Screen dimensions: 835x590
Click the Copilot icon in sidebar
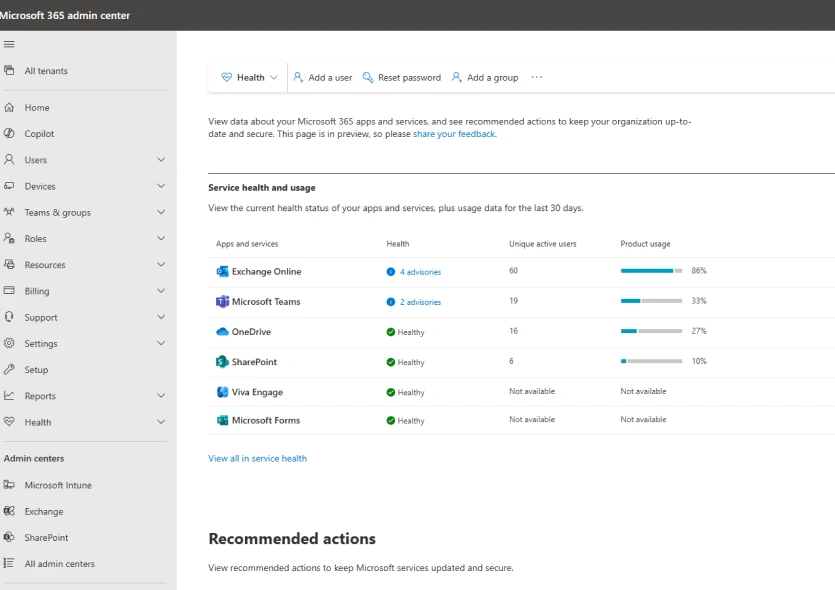pyautogui.click(x=9, y=134)
